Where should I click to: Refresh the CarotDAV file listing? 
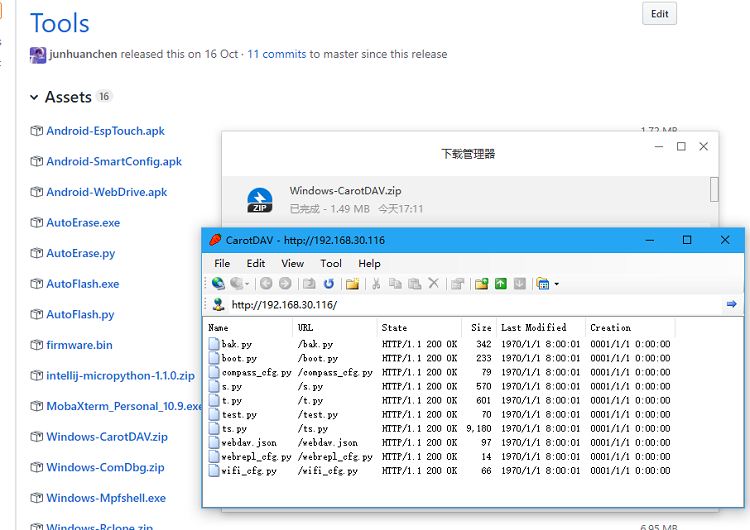click(329, 284)
